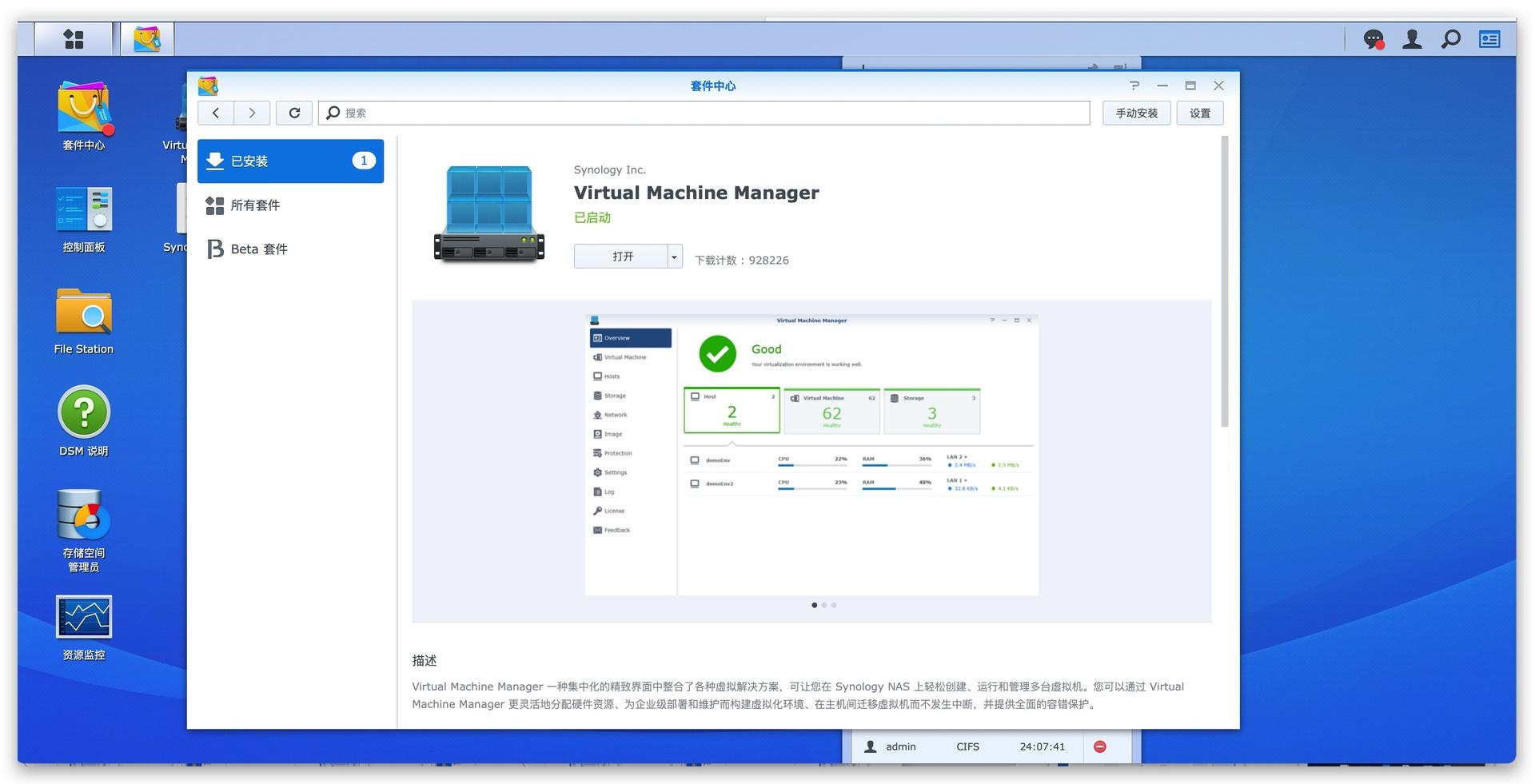Screen dimensions: 1535x784
Task: Click the 设置 button
Action: click(1200, 113)
